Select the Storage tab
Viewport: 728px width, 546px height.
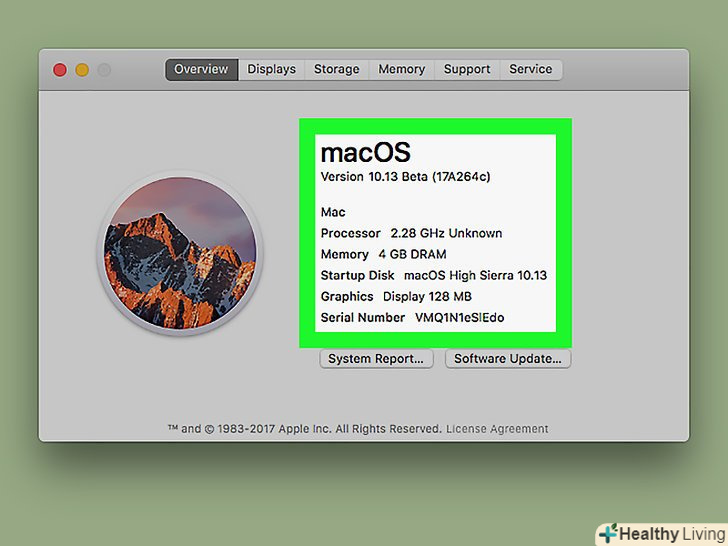[x=337, y=69]
